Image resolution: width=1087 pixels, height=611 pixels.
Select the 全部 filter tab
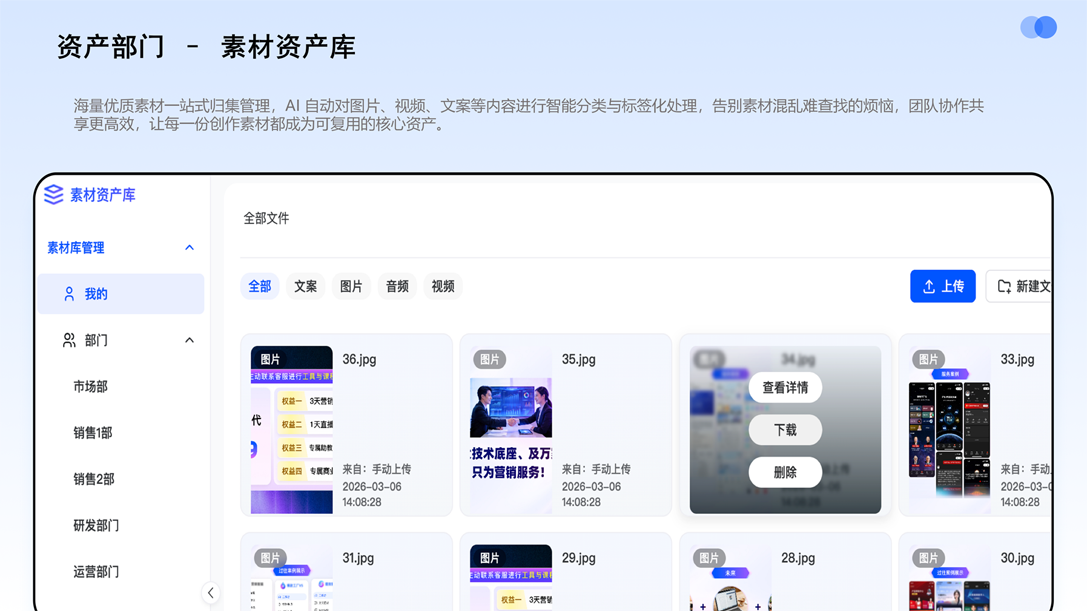(260, 286)
